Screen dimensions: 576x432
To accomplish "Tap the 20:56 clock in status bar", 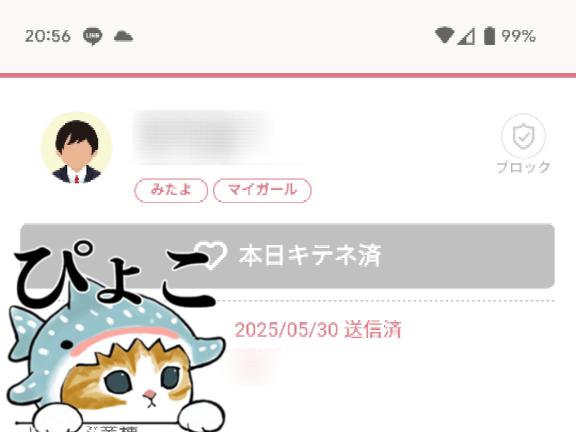I will point(47,36).
